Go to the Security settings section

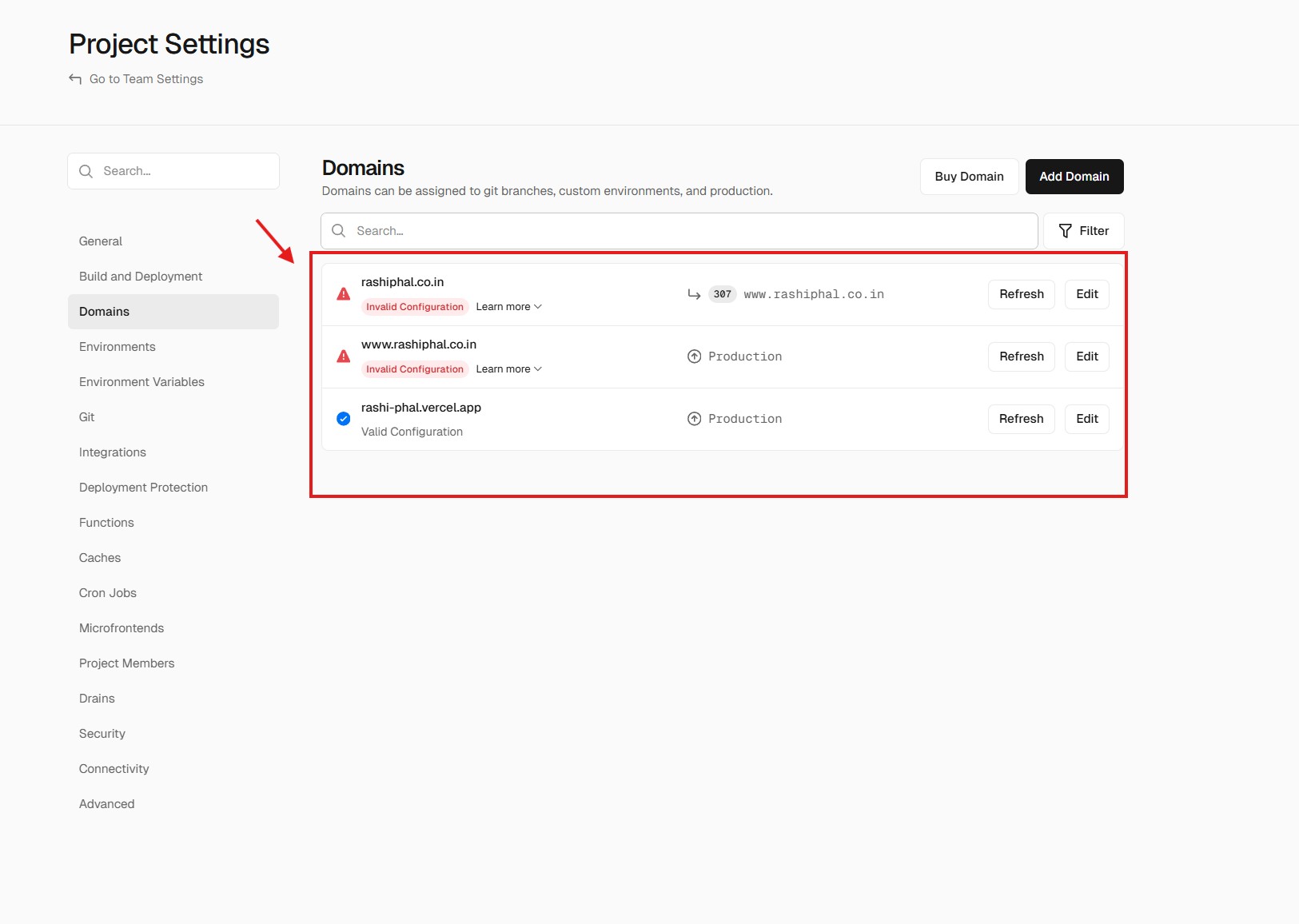102,734
